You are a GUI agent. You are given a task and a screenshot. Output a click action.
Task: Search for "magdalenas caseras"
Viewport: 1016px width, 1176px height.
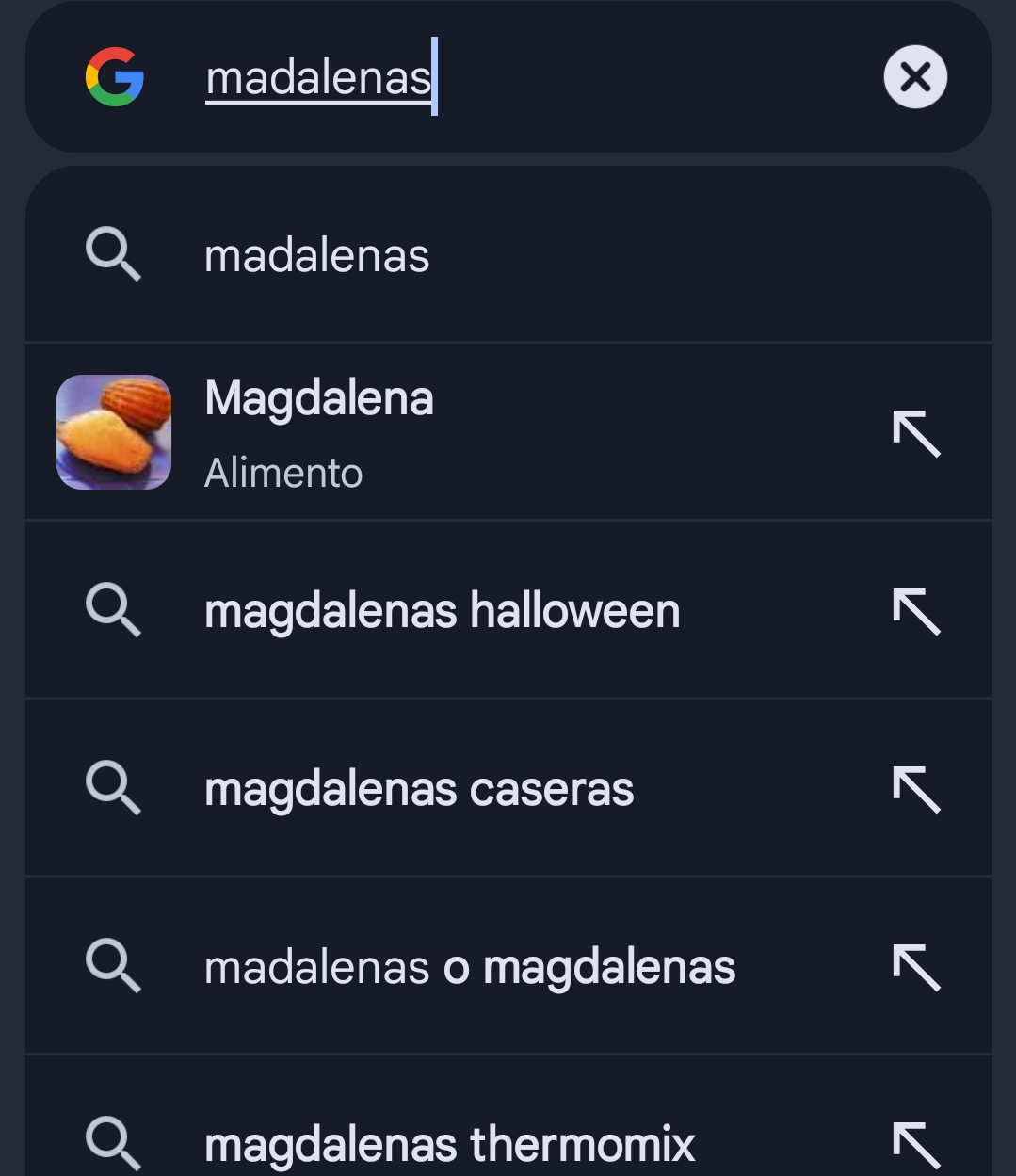(419, 789)
